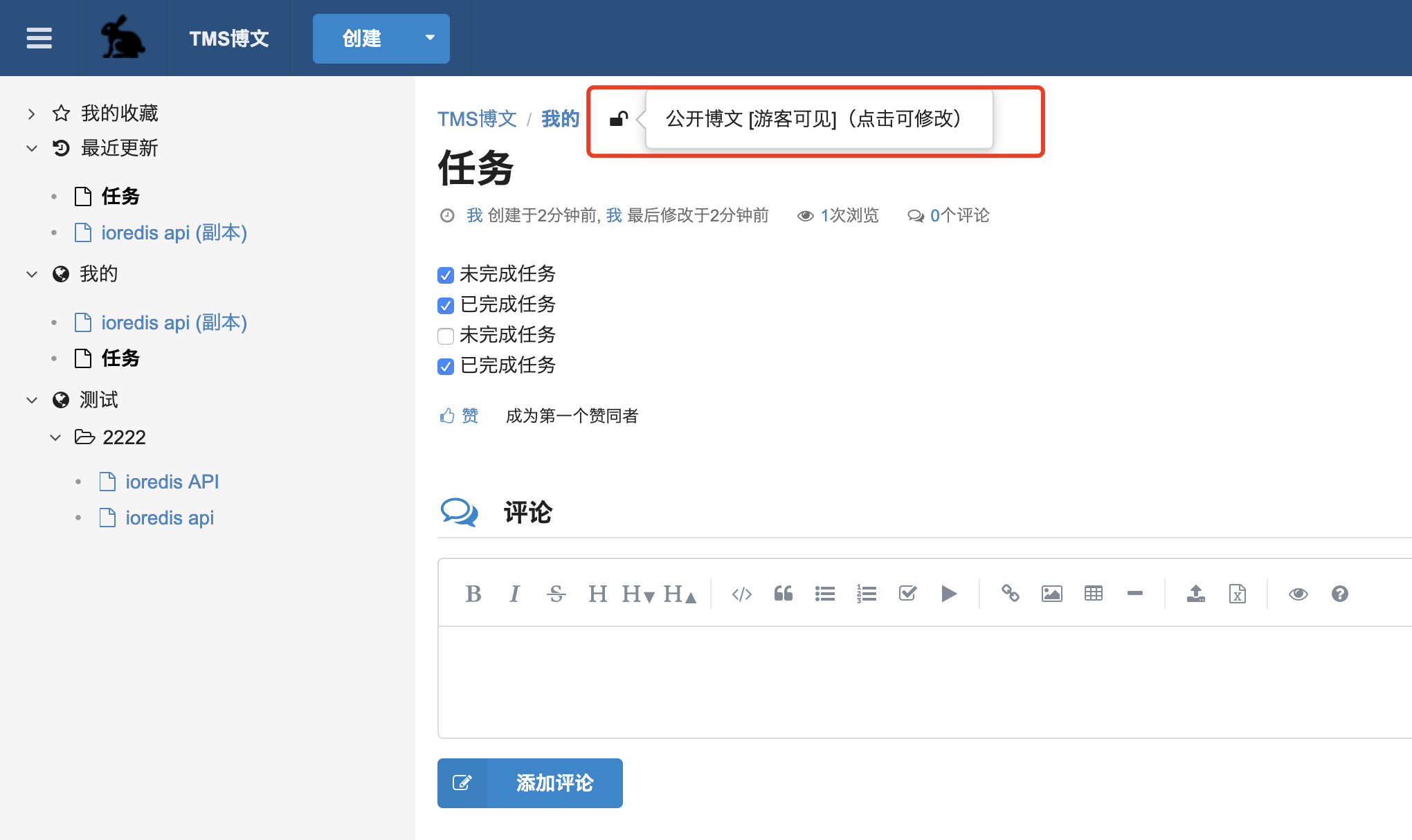Open 任务 under 最近更新

(120, 197)
